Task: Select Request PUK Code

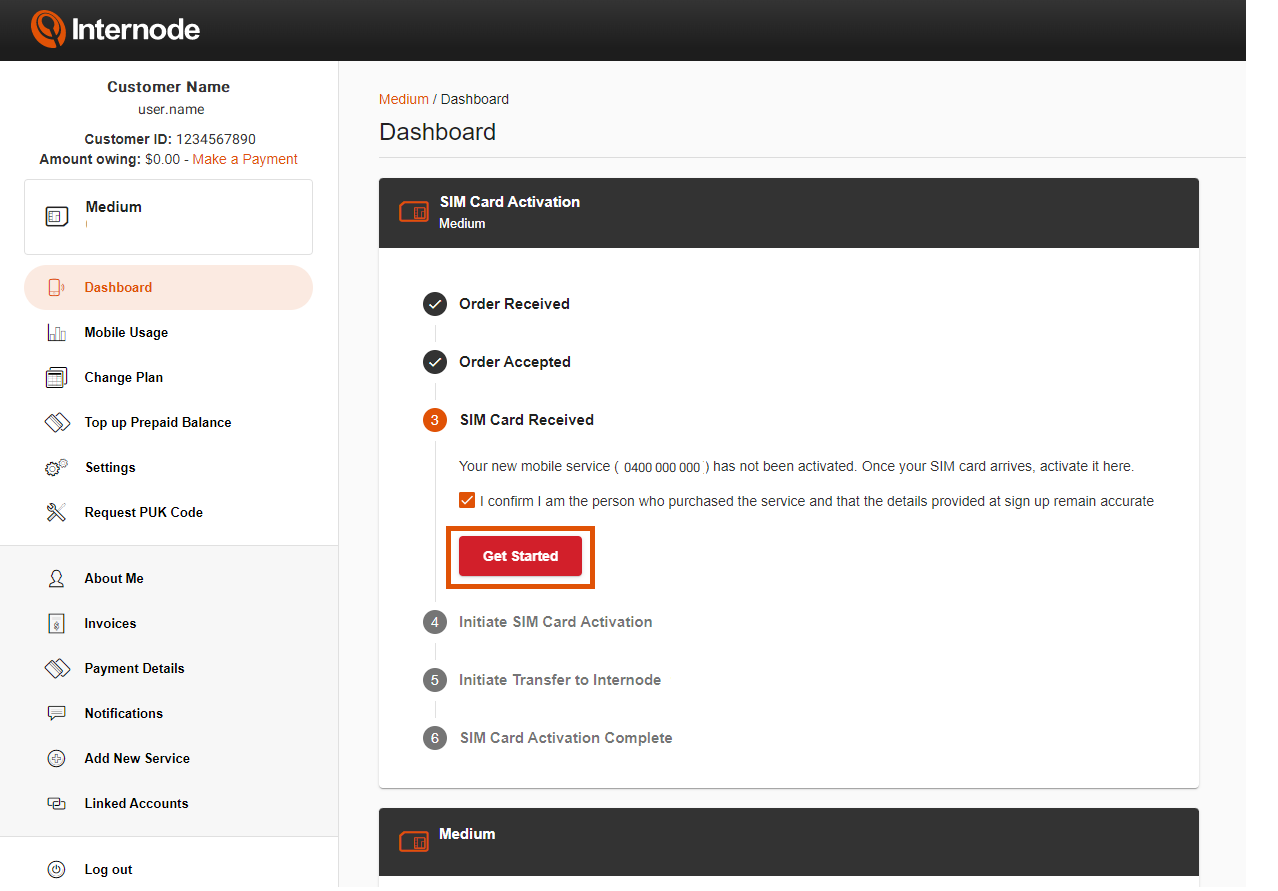Action: 143,513
